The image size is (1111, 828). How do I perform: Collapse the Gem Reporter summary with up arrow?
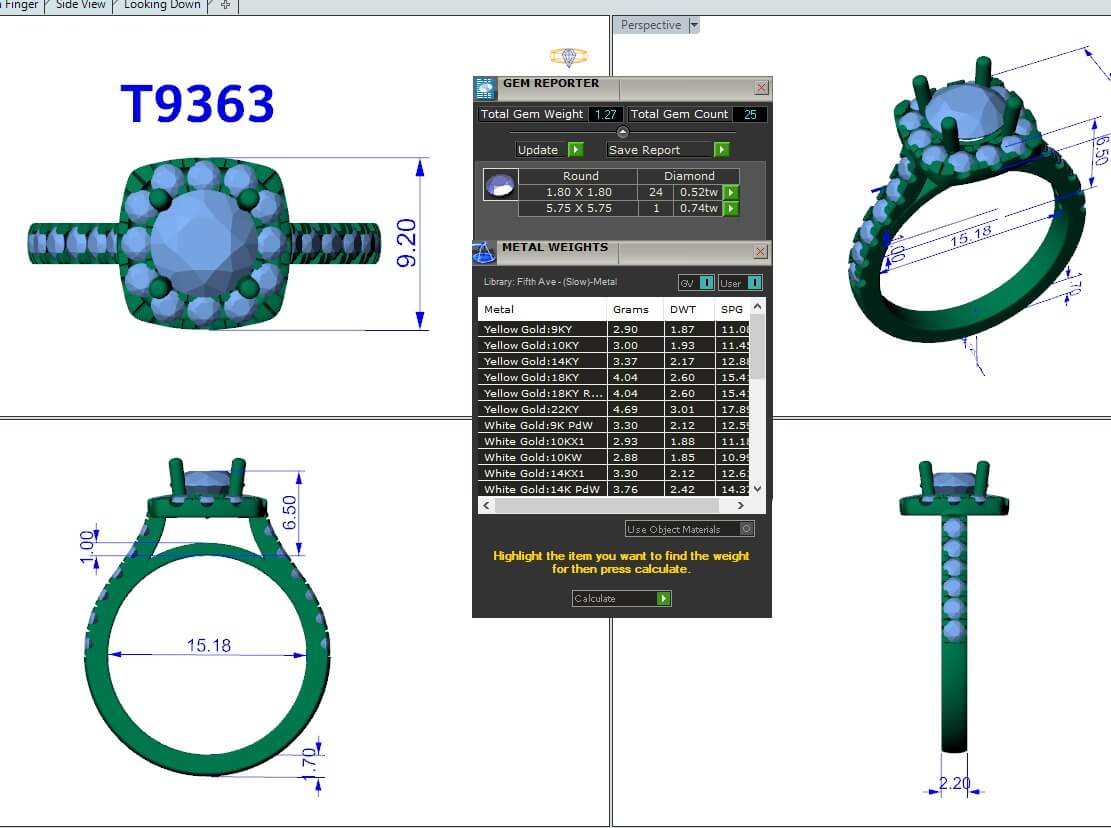pos(623,132)
